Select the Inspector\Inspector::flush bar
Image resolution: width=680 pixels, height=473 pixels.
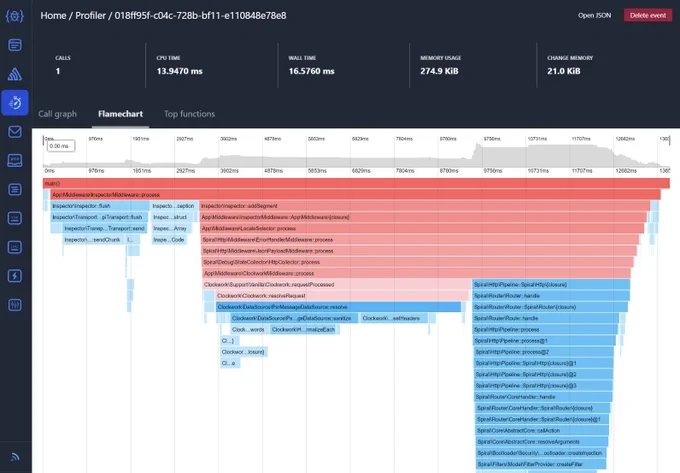click(100, 206)
